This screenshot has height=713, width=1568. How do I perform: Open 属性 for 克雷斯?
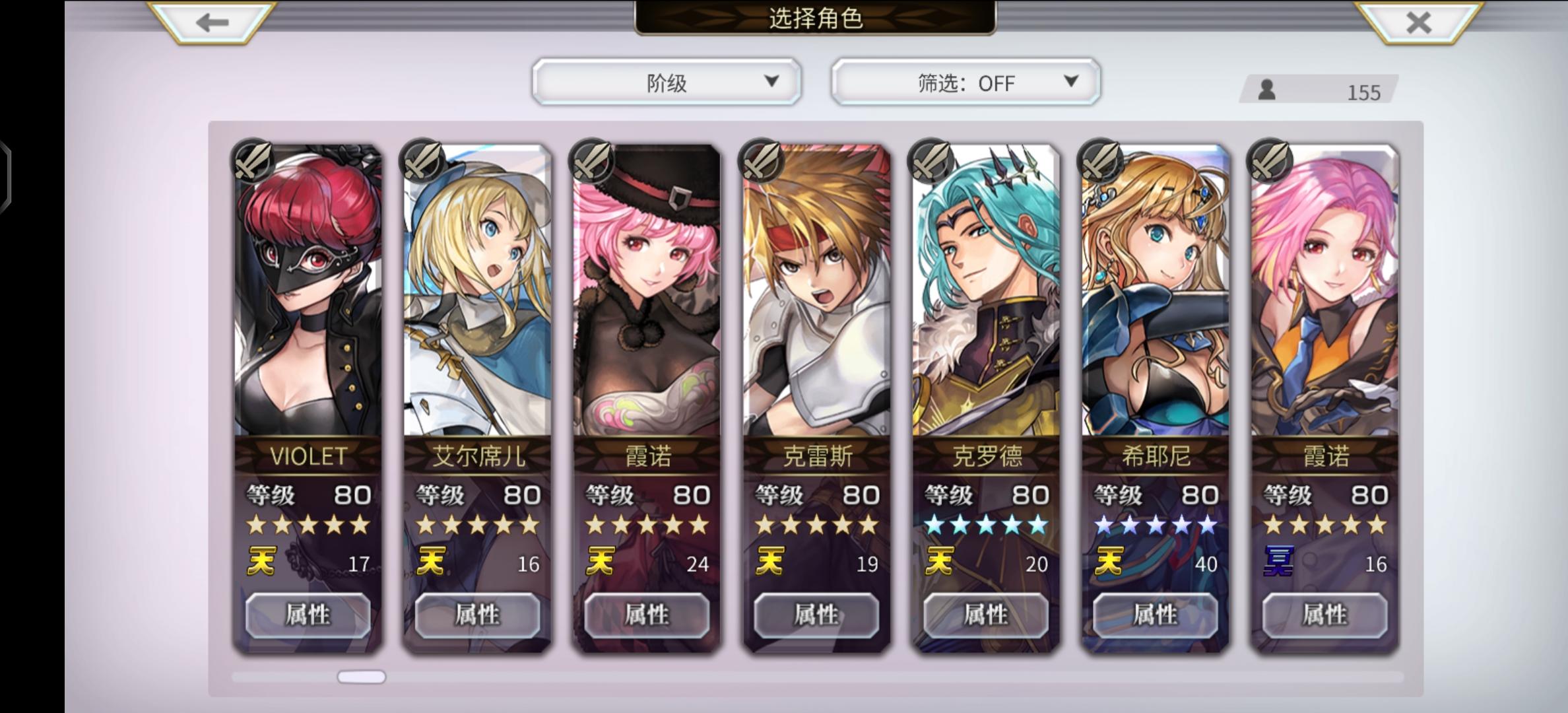click(817, 615)
